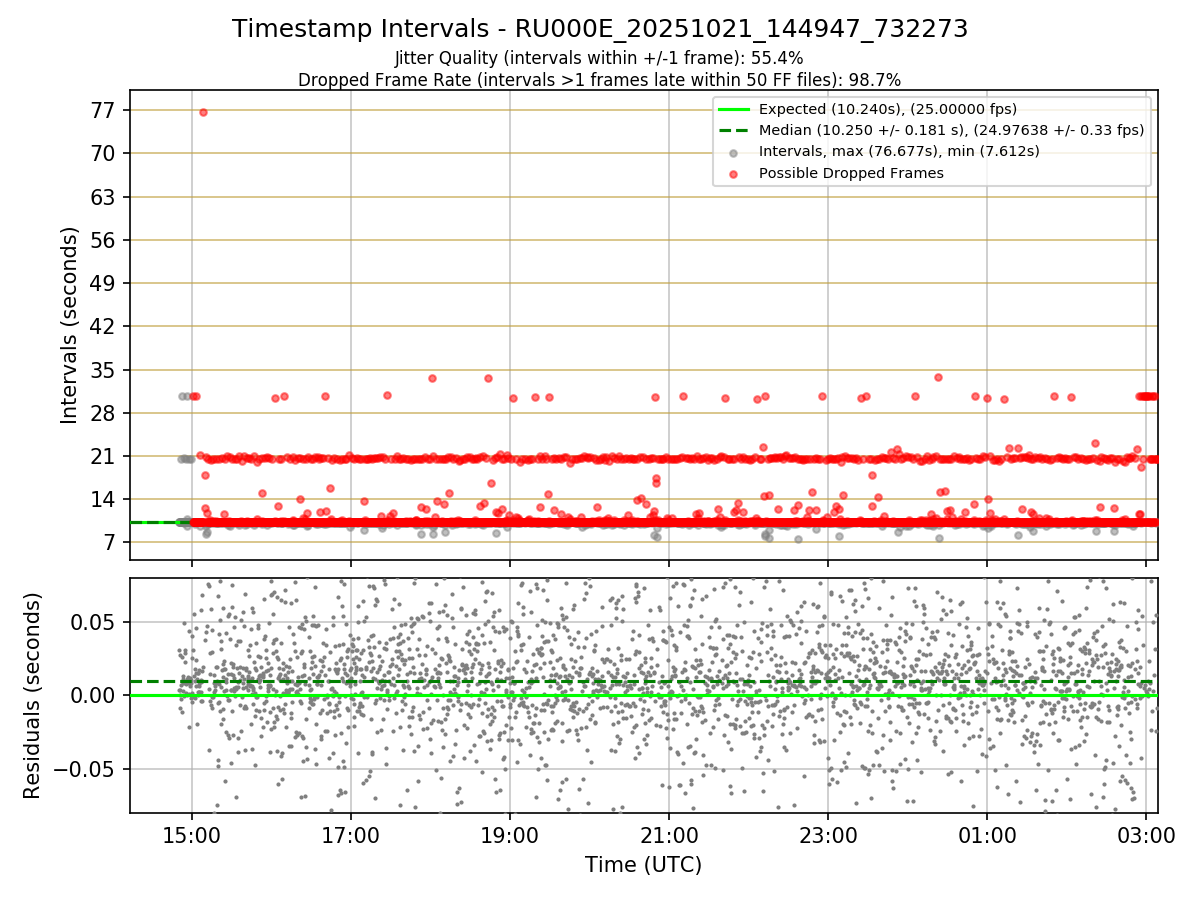Click the 'Intervals (seconds)' y-axis label
Screen dimensions: 1200x900
69,325
